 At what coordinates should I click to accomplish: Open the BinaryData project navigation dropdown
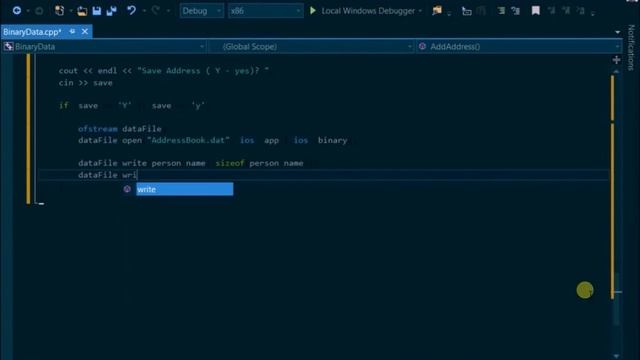click(104, 47)
